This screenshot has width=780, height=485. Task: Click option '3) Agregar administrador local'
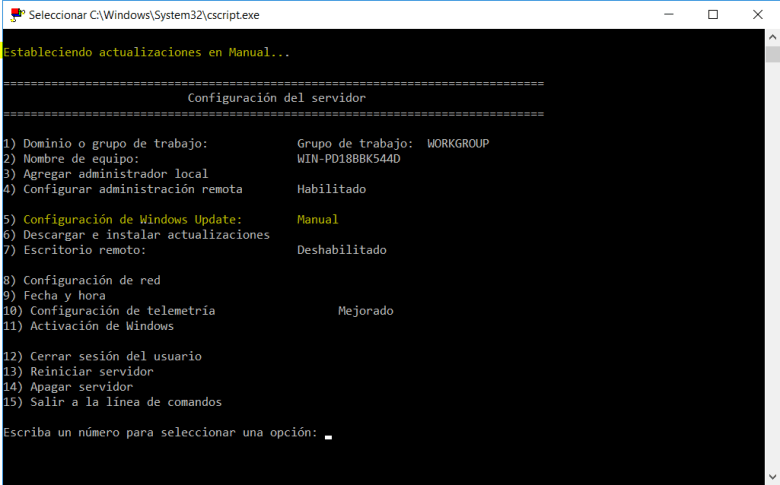[105, 174]
